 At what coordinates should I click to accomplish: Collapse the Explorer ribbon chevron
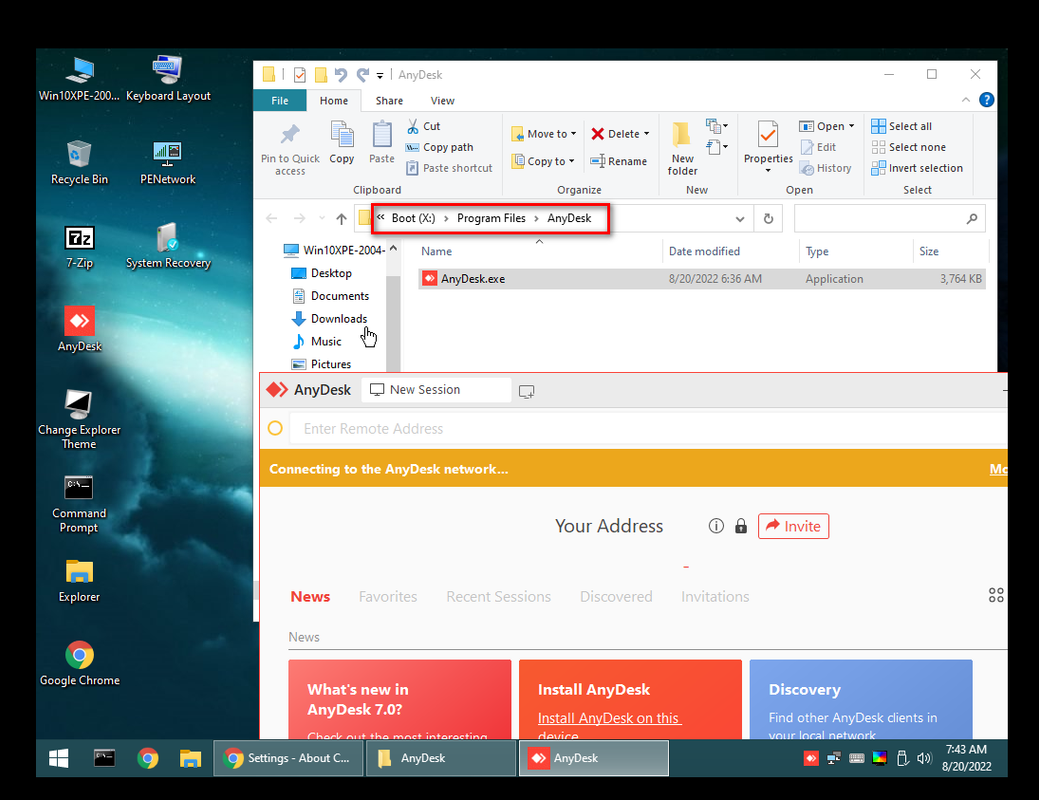tap(965, 100)
